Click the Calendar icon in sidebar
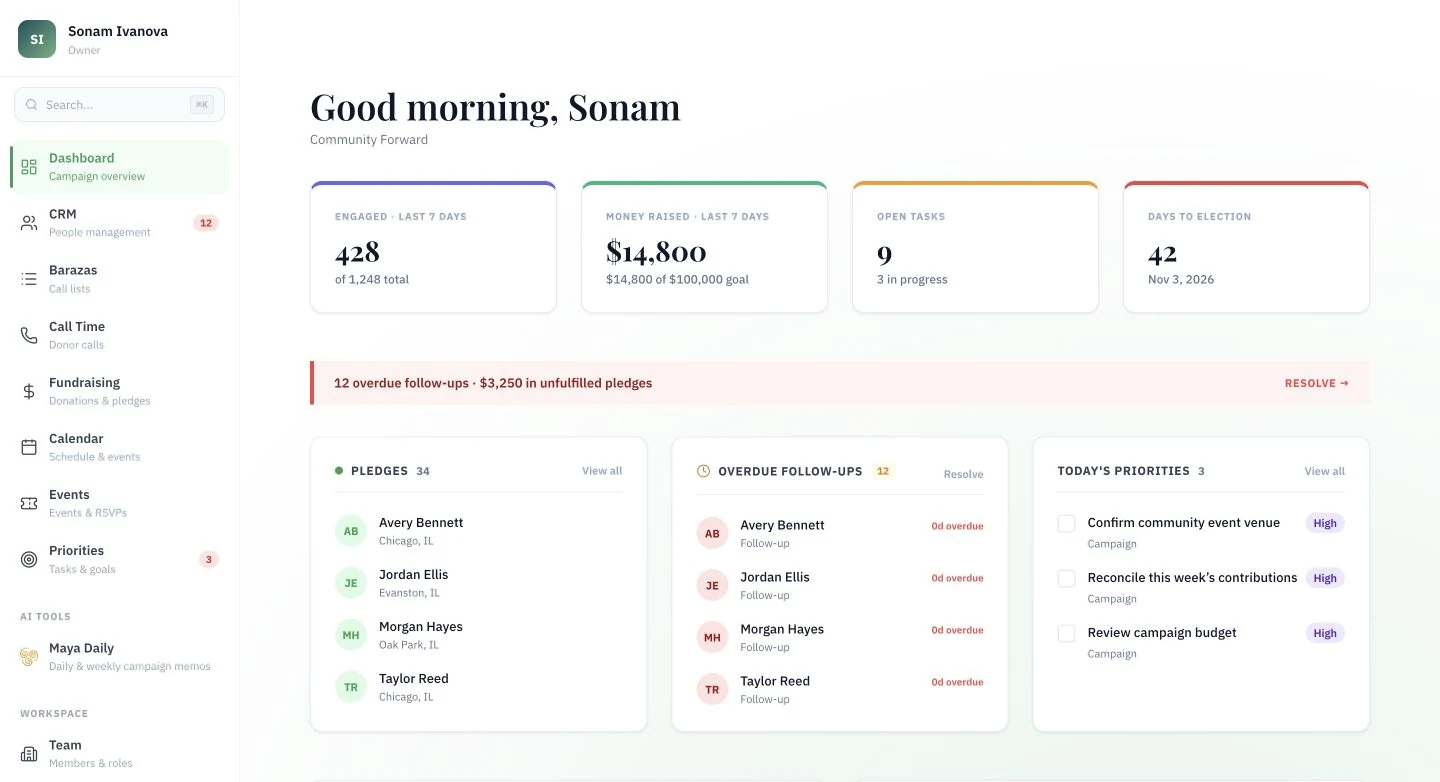 29,447
